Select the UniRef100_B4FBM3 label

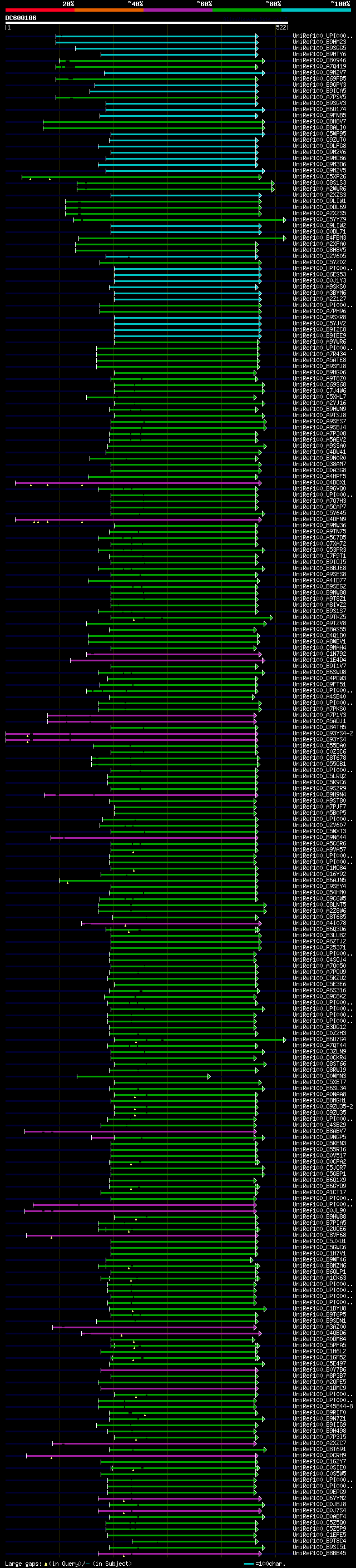point(319,238)
